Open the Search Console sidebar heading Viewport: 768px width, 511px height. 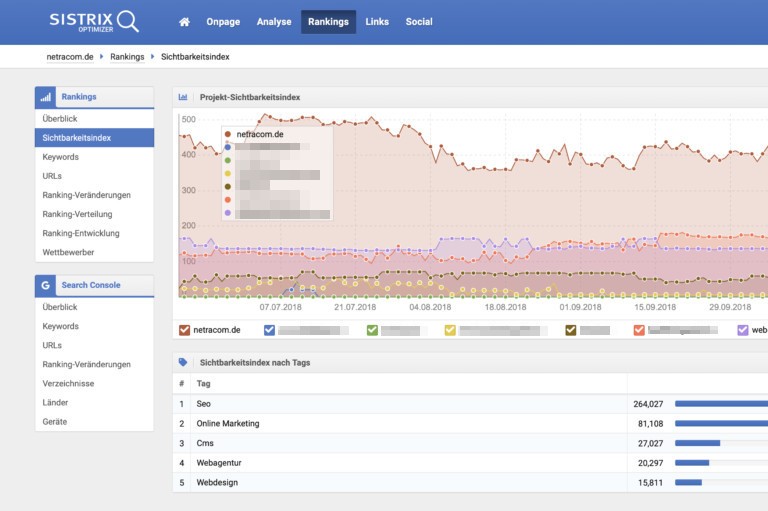91,285
